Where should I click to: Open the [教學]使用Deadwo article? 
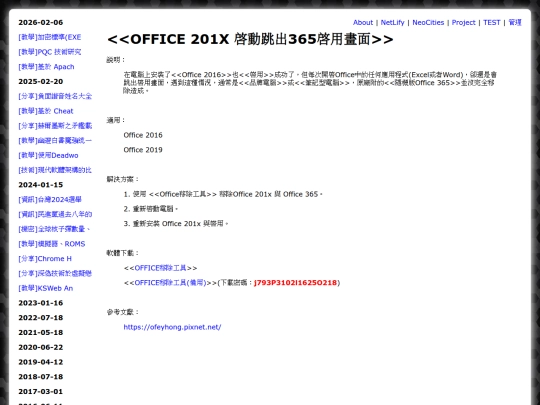point(48,155)
